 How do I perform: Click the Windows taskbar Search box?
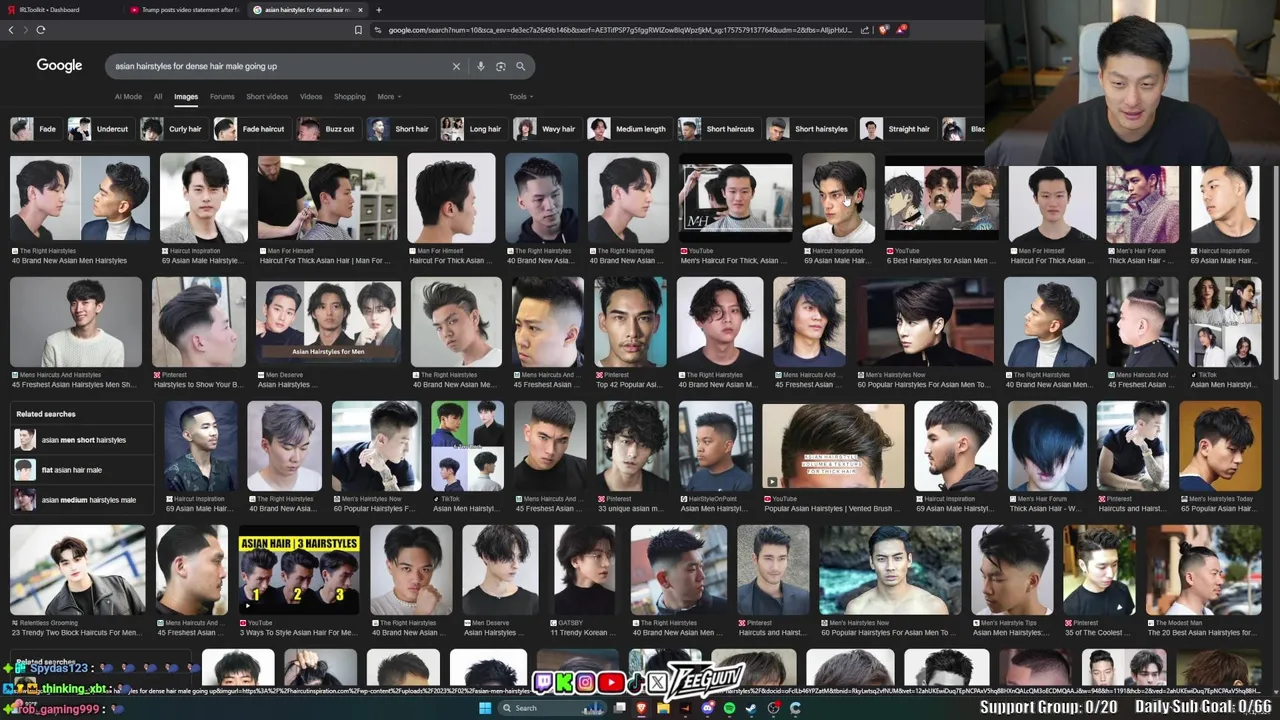552,708
